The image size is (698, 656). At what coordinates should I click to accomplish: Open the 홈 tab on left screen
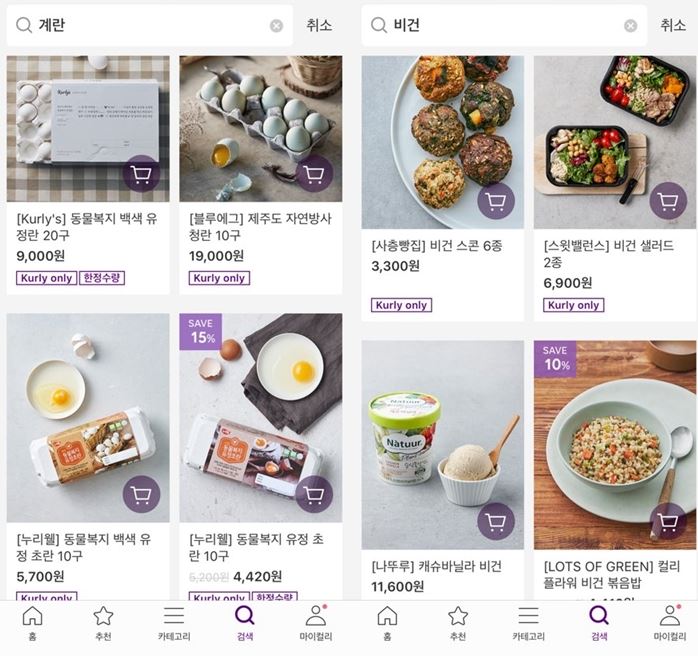coord(32,623)
